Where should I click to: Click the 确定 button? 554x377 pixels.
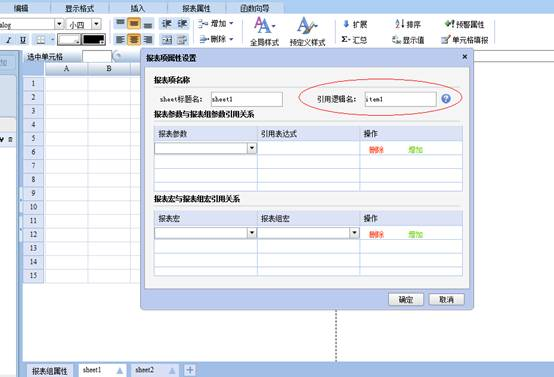pos(406,300)
